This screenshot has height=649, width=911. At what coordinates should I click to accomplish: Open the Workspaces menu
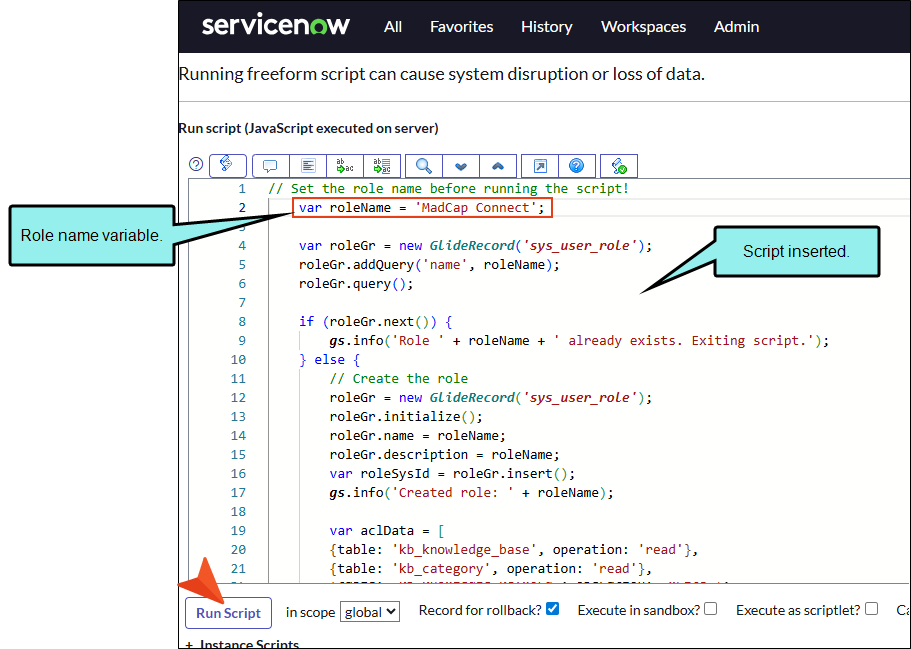[643, 27]
